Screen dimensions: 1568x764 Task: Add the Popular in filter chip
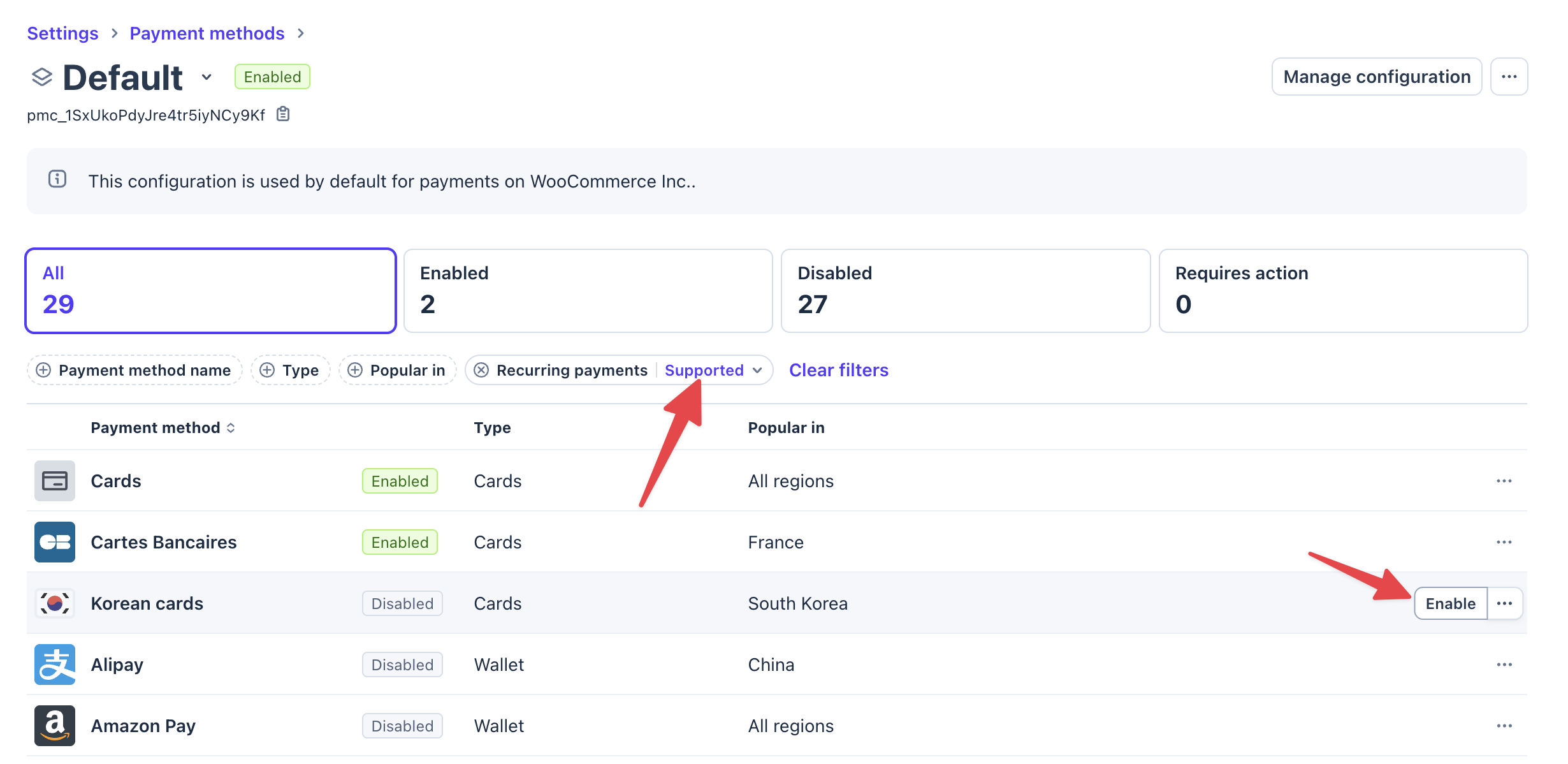(397, 371)
